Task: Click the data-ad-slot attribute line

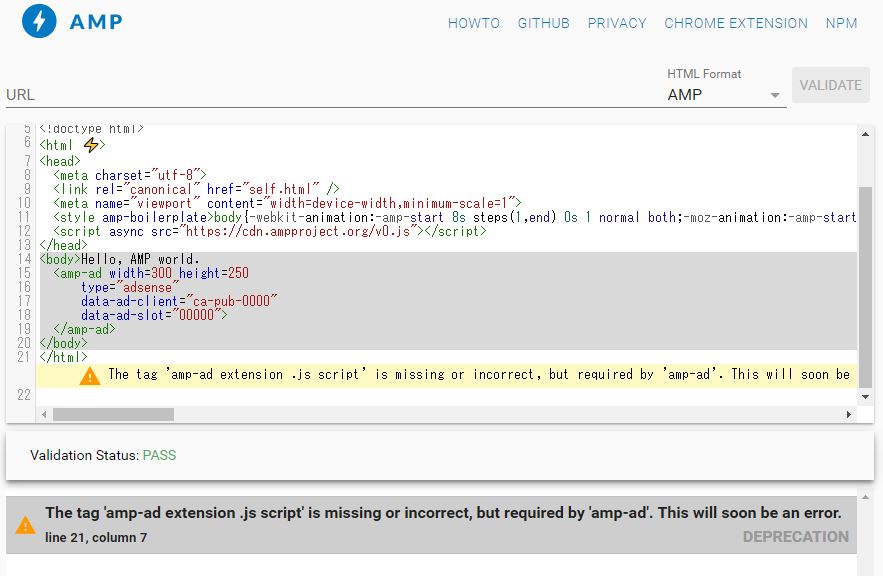Action: tap(154, 315)
